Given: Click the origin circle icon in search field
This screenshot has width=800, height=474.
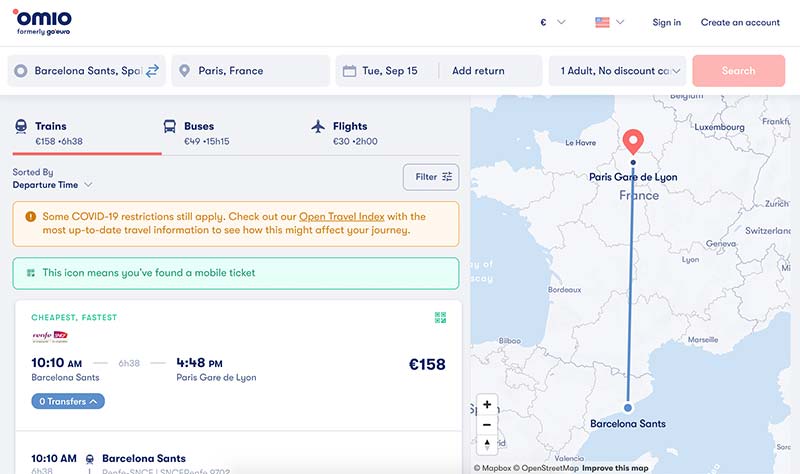Looking at the screenshot, I should click(x=21, y=71).
